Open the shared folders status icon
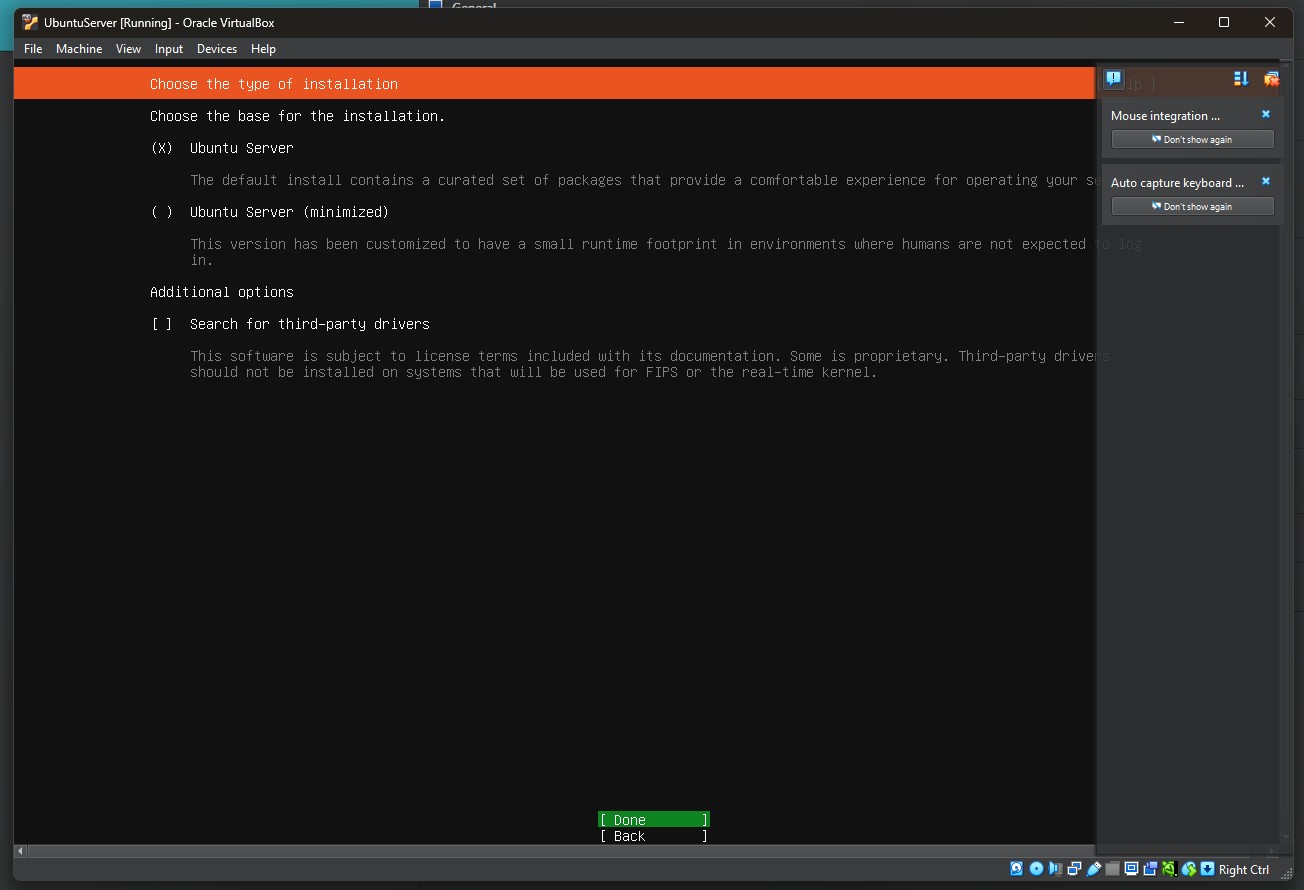 tap(1112, 869)
